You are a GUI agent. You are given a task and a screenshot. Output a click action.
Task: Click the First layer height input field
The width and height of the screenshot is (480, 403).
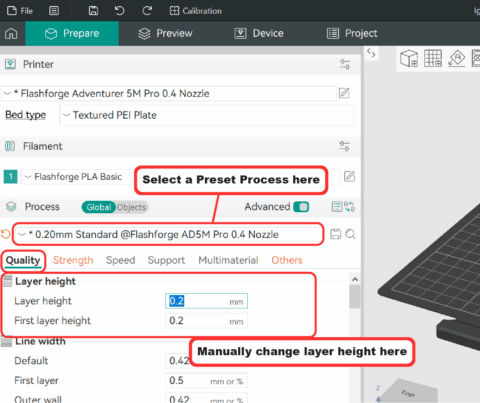[206, 321]
